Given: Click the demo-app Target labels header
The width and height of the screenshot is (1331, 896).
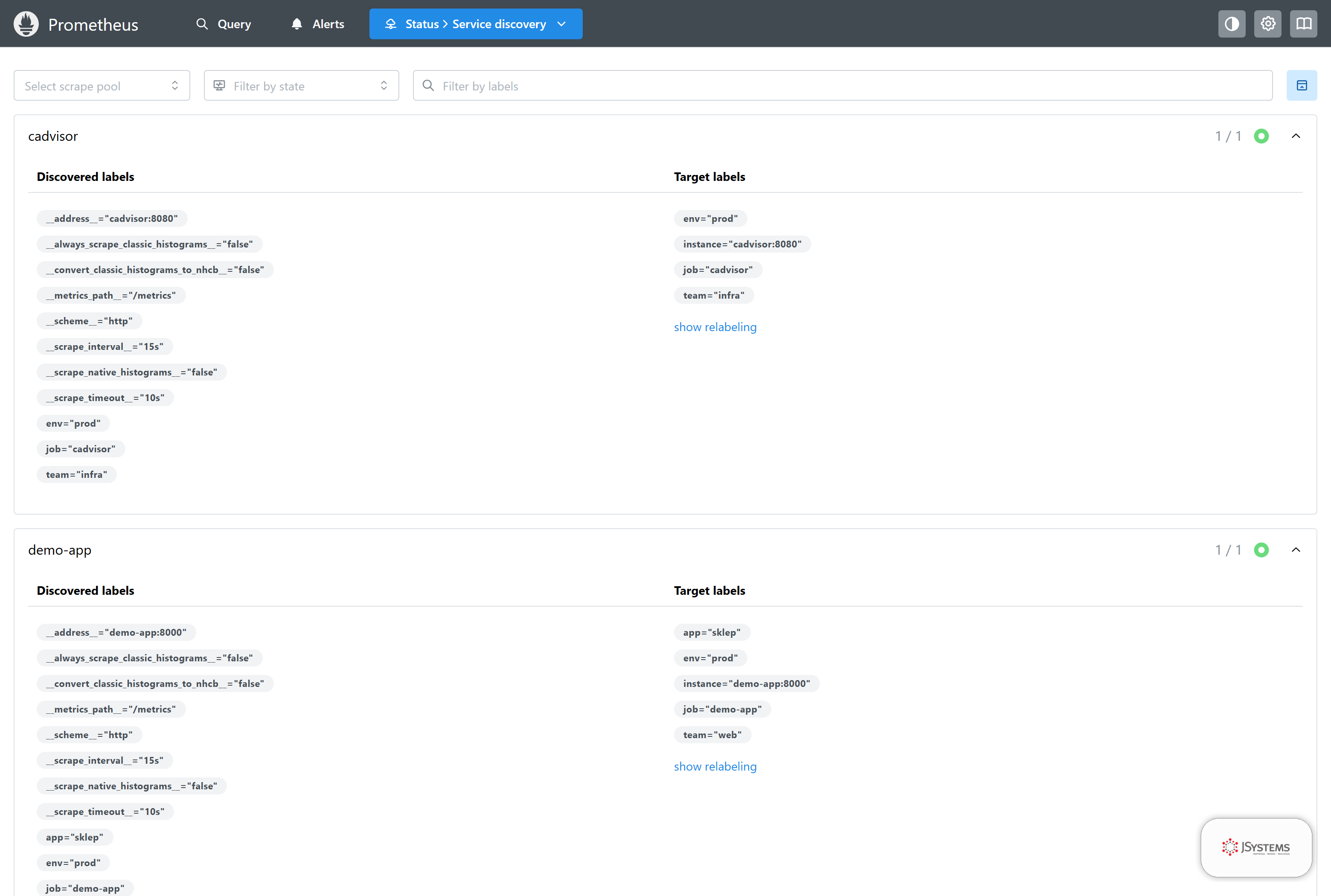Looking at the screenshot, I should click(x=709, y=590).
